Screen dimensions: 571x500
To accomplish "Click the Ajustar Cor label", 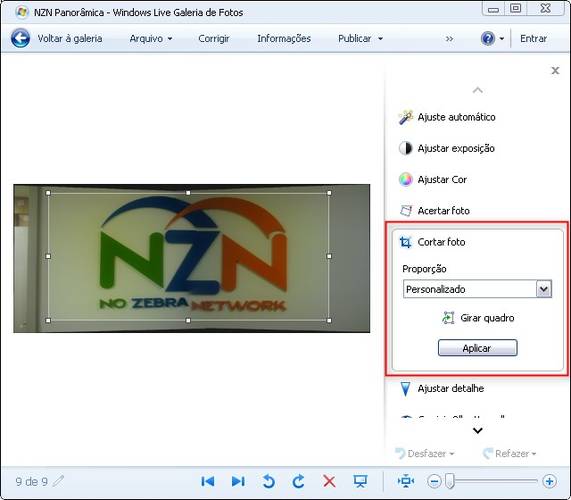I will (442, 180).
